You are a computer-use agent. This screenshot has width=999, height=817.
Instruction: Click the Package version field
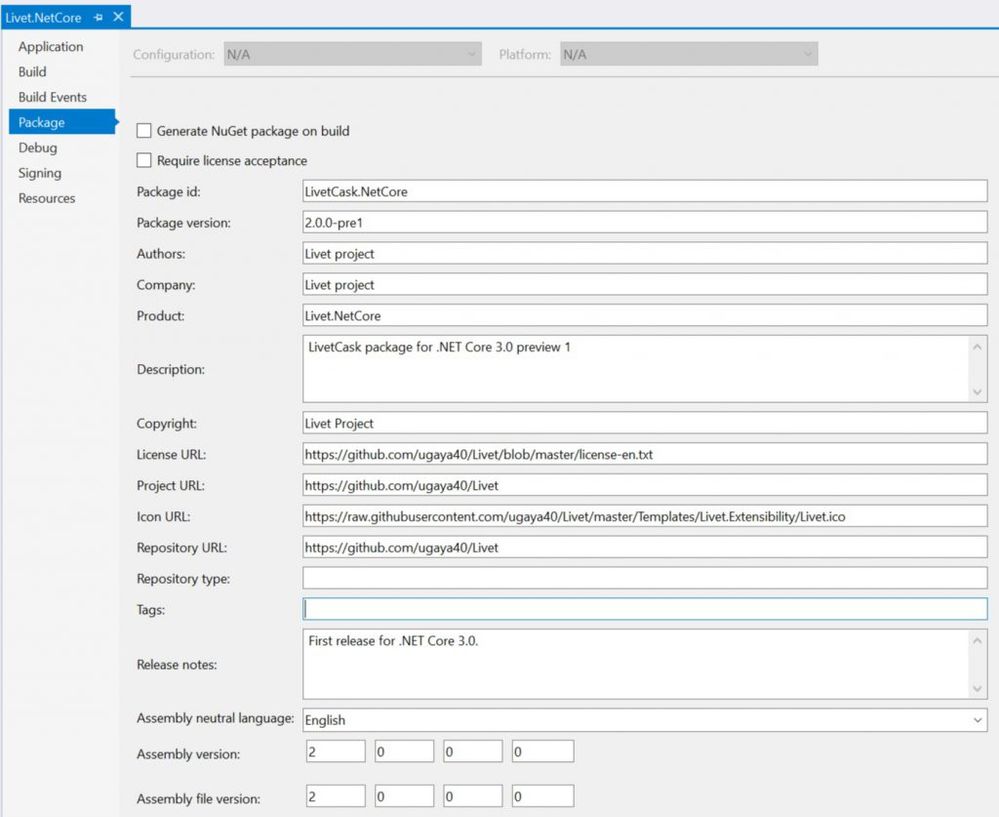click(x=645, y=222)
